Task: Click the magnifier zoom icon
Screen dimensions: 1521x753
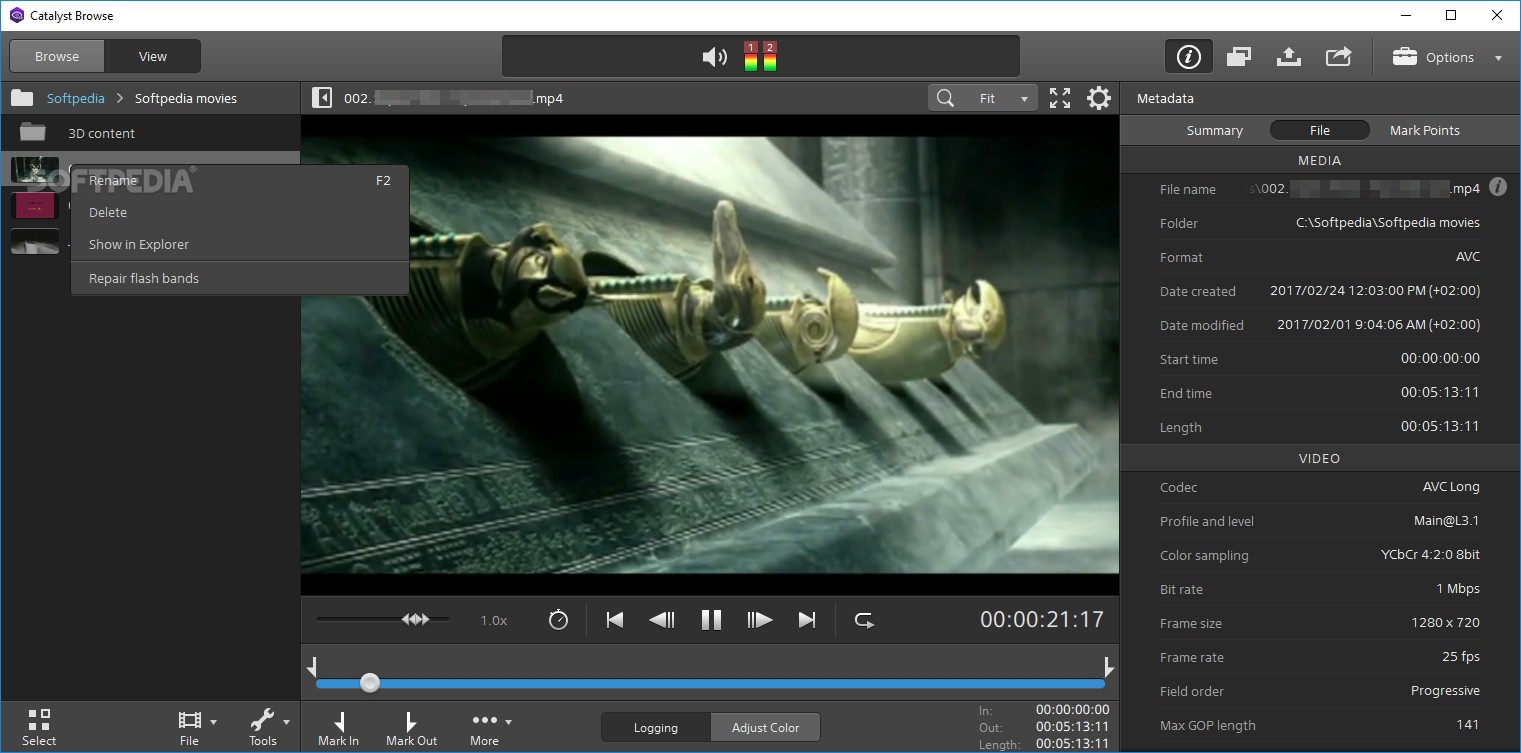Action: point(945,98)
